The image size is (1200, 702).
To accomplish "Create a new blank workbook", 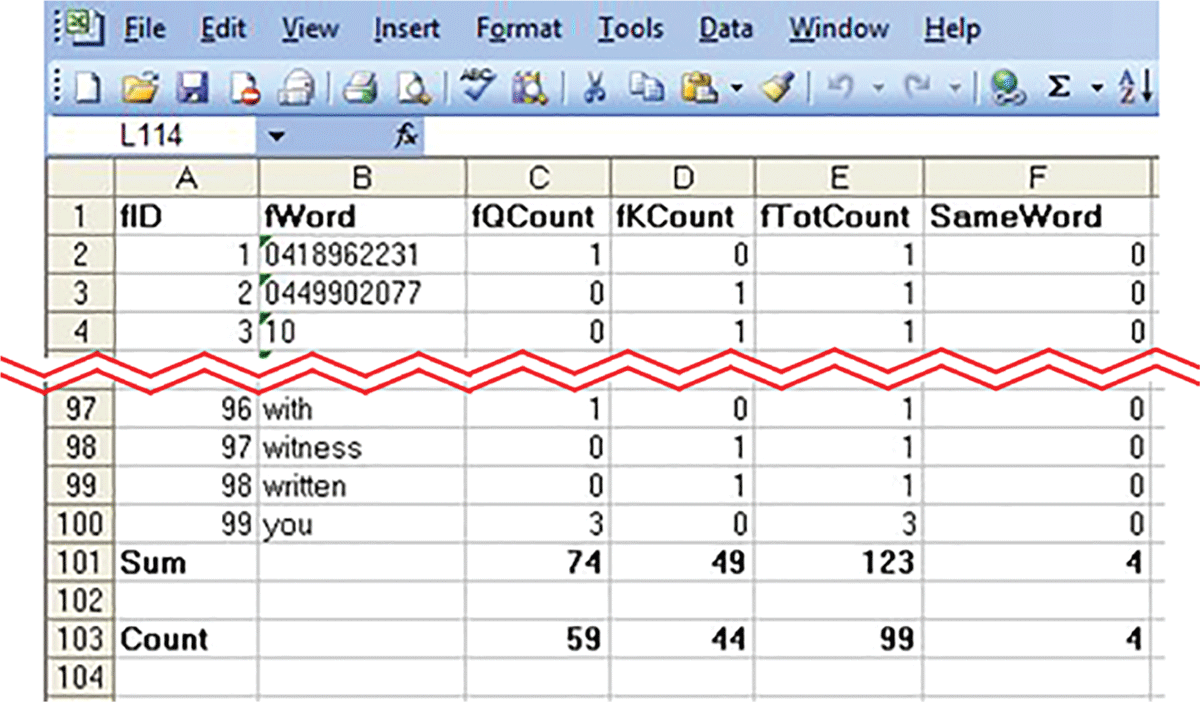I will [x=88, y=89].
